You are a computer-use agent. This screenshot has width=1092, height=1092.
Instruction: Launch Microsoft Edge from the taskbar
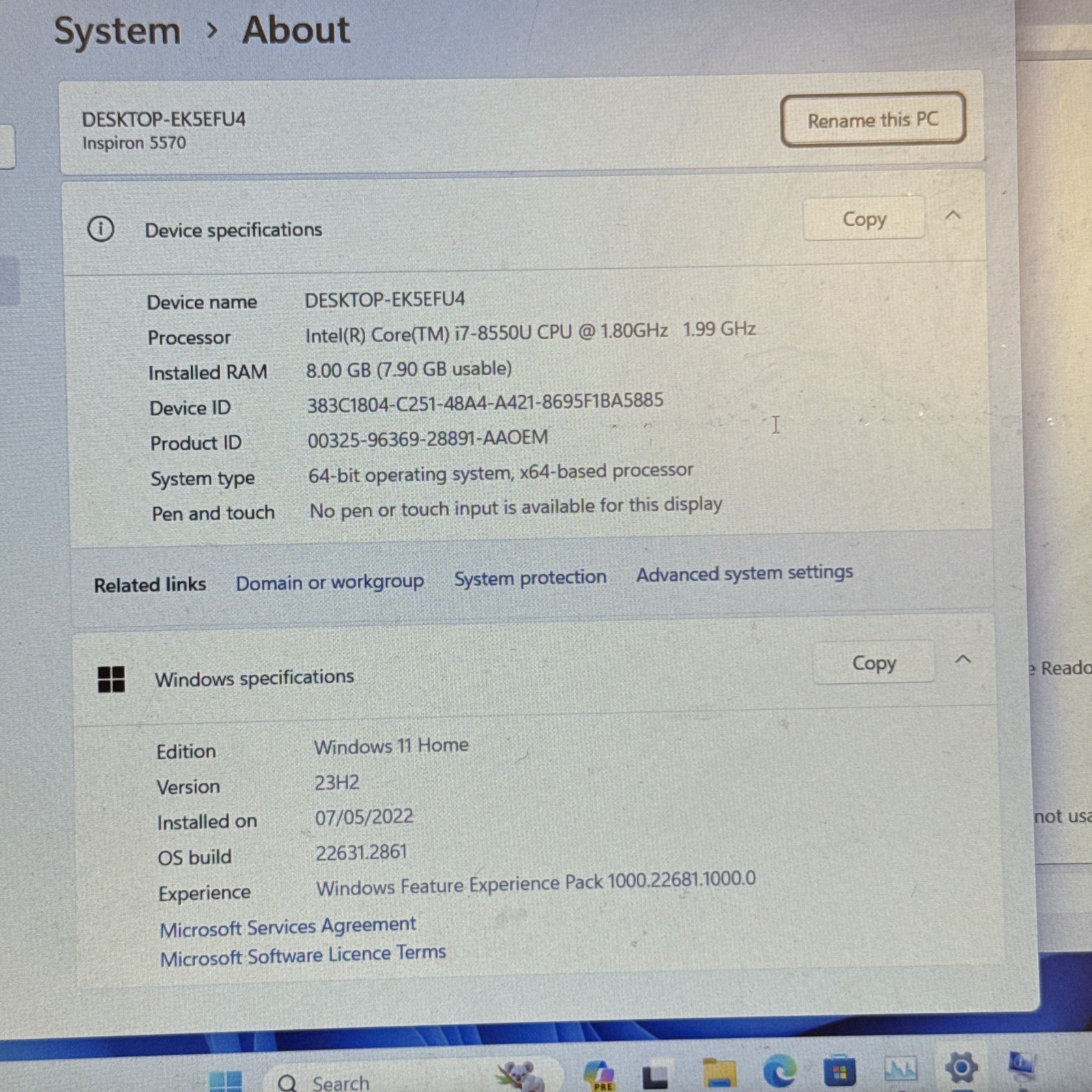click(779, 1071)
